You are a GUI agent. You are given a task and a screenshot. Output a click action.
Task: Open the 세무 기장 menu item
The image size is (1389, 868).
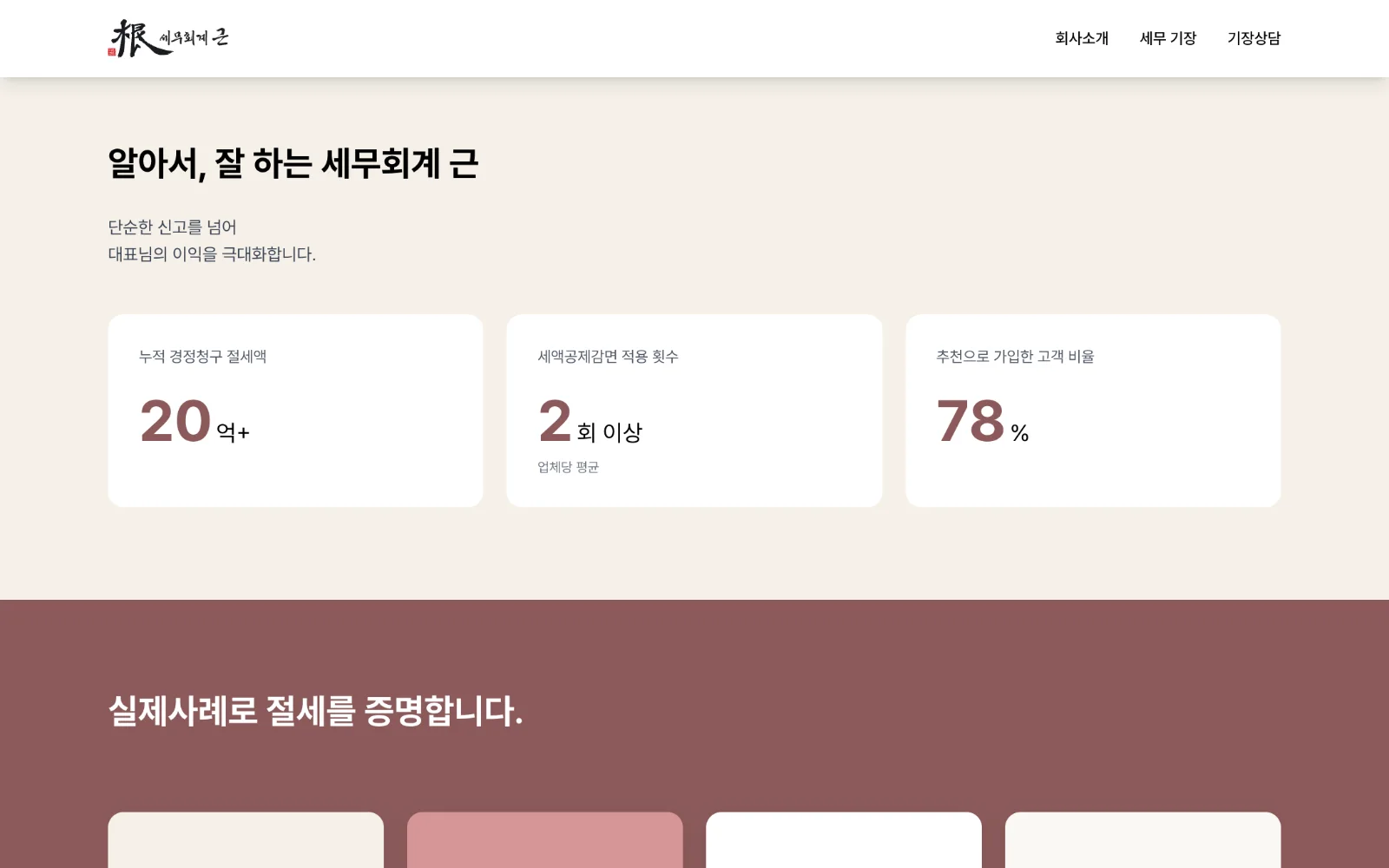[1168, 38]
